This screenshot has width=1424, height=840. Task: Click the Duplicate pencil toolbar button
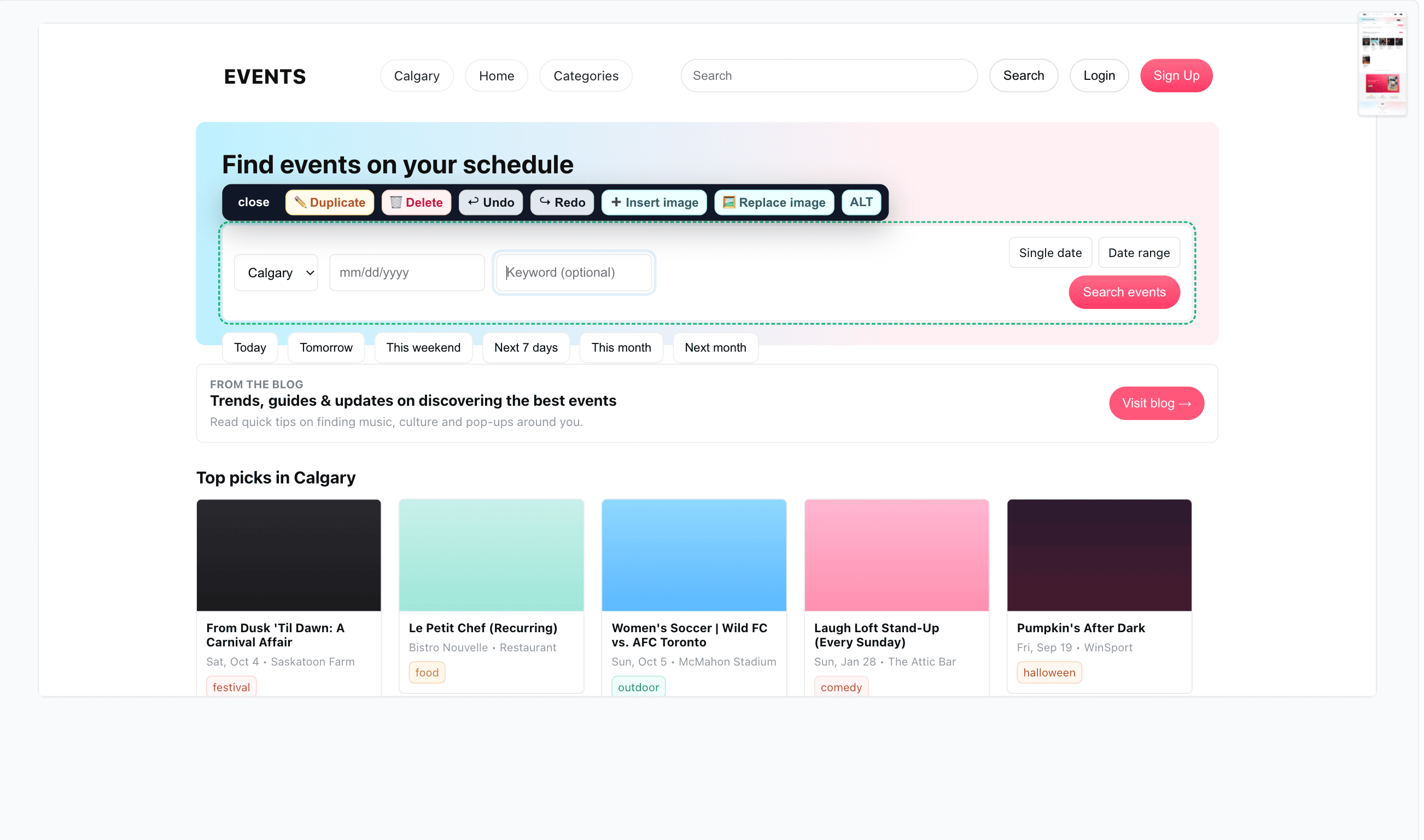click(x=330, y=203)
